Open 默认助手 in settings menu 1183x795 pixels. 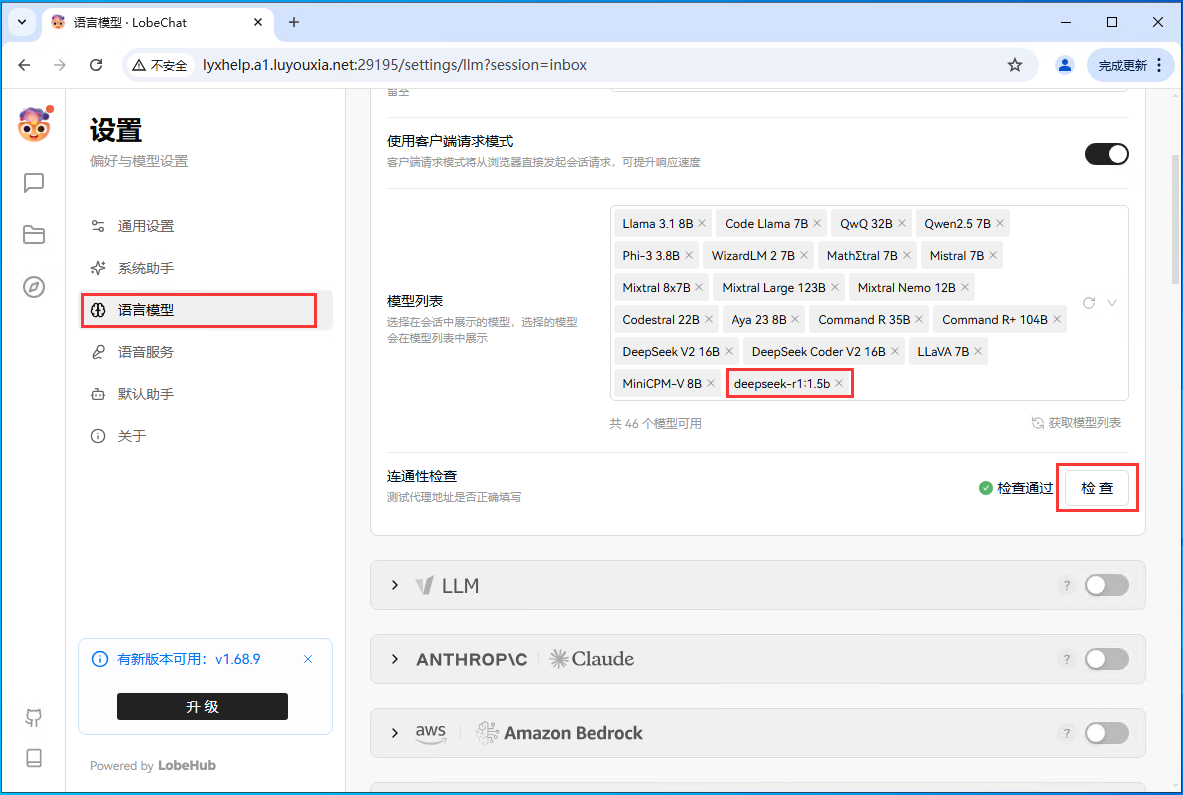point(206,394)
